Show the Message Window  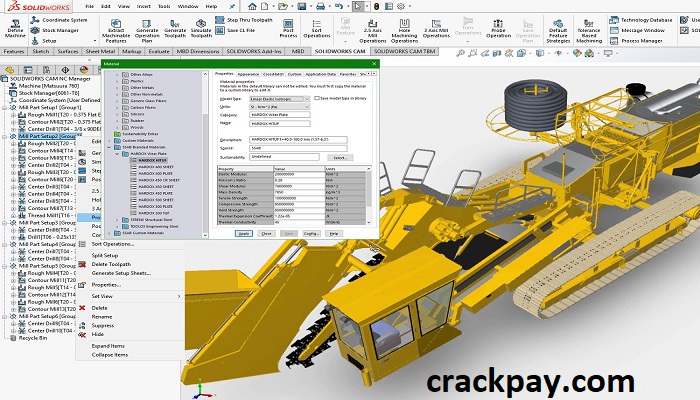pyautogui.click(x=638, y=30)
